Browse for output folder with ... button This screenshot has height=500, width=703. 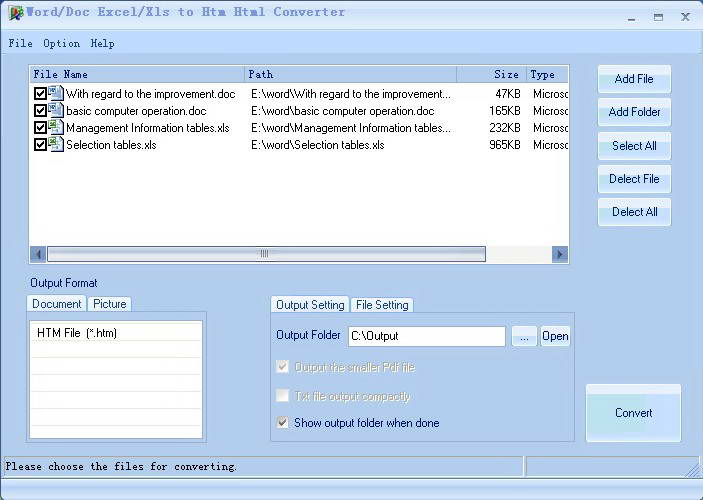click(524, 336)
